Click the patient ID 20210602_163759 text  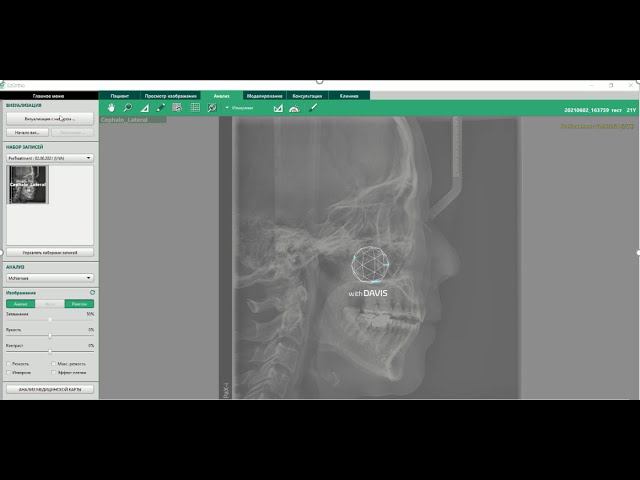(587, 110)
